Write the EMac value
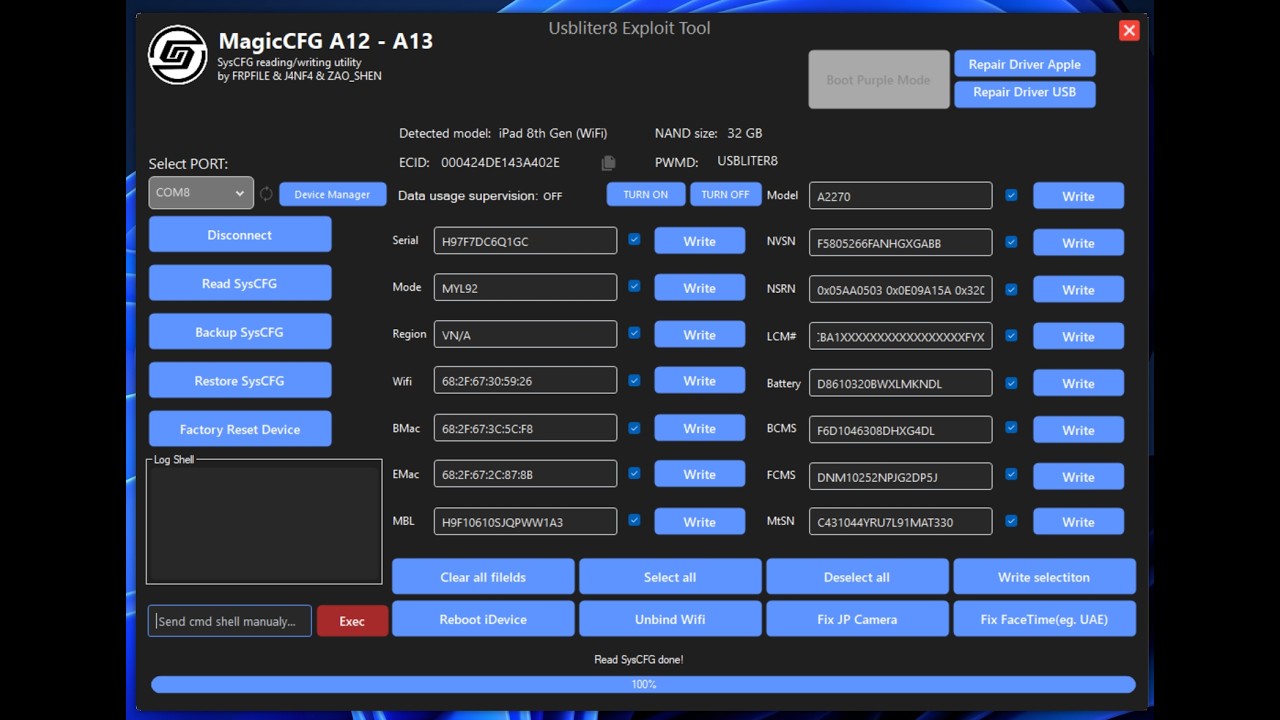Viewport: 1280px width, 720px height. coord(700,474)
